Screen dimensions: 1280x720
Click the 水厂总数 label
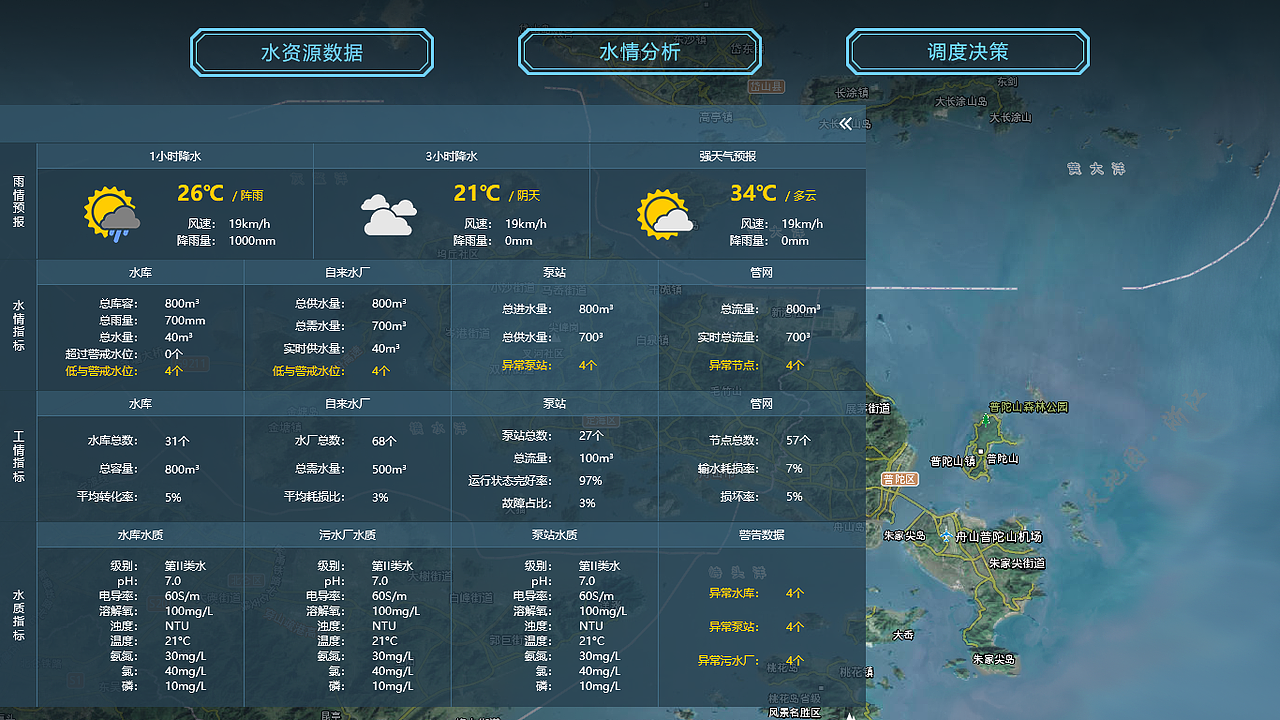click(x=319, y=441)
